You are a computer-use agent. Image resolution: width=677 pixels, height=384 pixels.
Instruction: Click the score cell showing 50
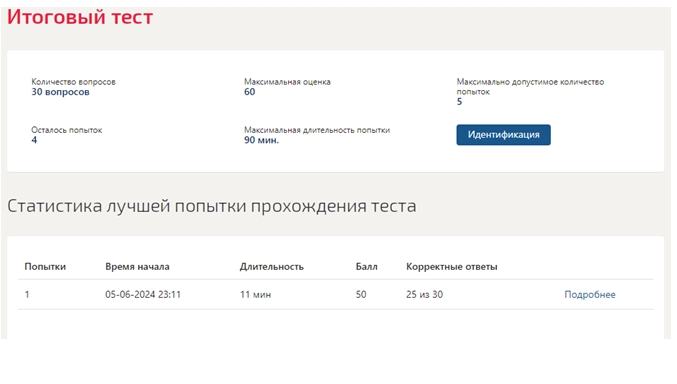tap(361, 295)
